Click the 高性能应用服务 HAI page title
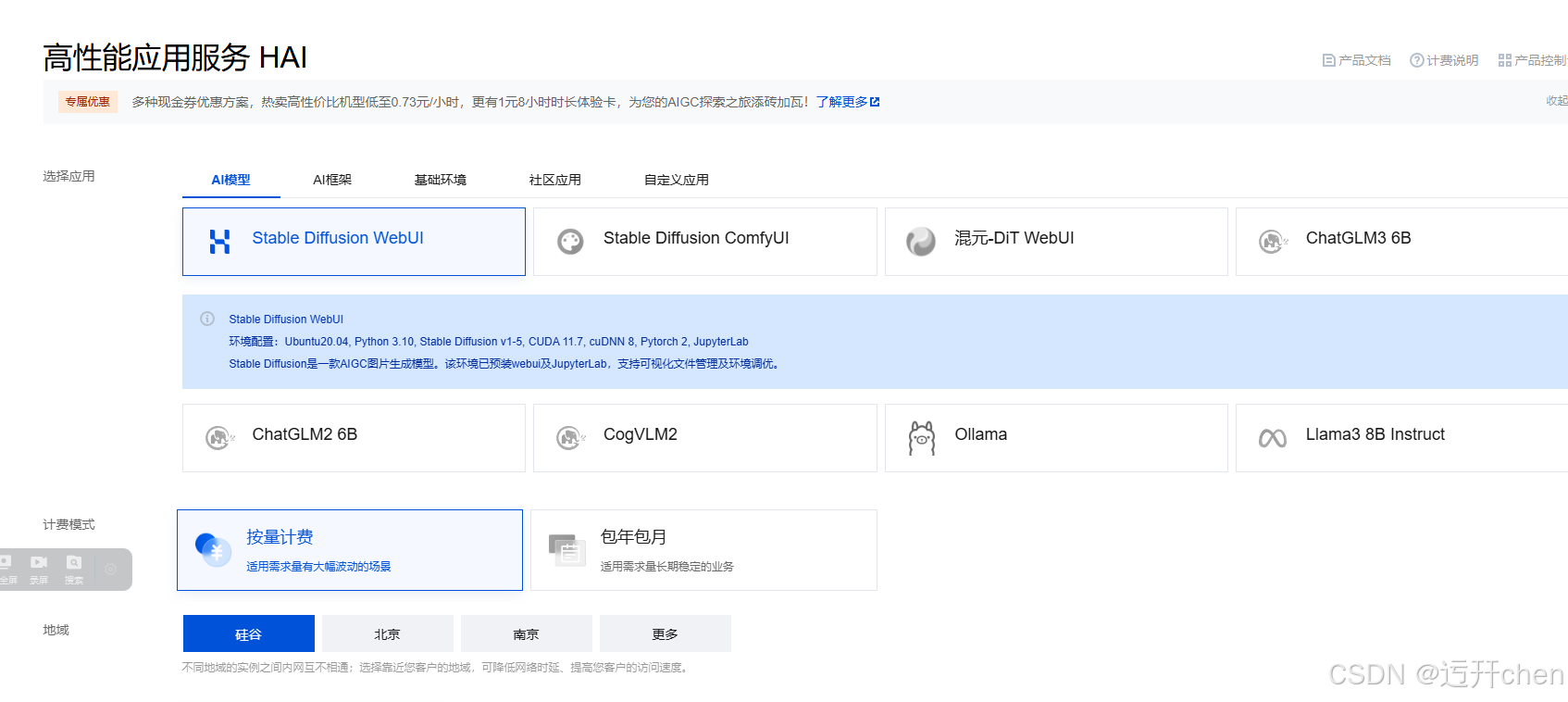This screenshot has height=702, width=1568. click(x=175, y=57)
